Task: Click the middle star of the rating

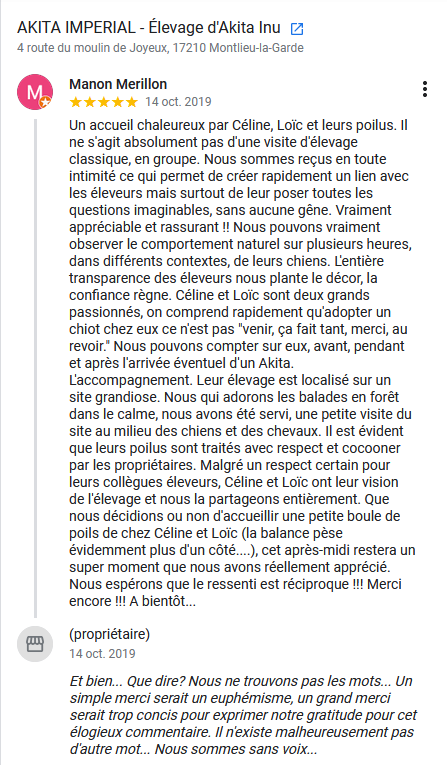Action: tap(104, 102)
